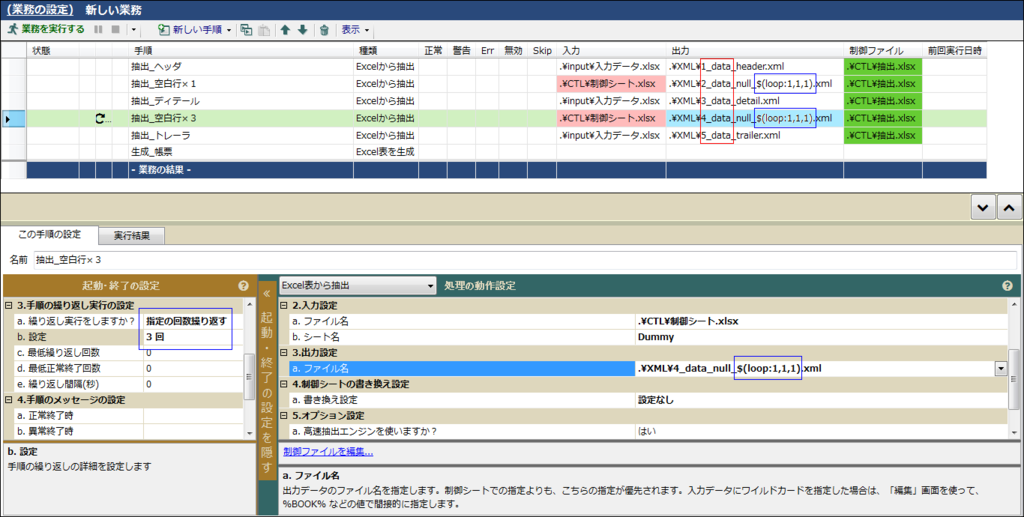The width and height of the screenshot is (1024, 517).
Task: Run the job with 業務を実行する
Action: (46, 29)
